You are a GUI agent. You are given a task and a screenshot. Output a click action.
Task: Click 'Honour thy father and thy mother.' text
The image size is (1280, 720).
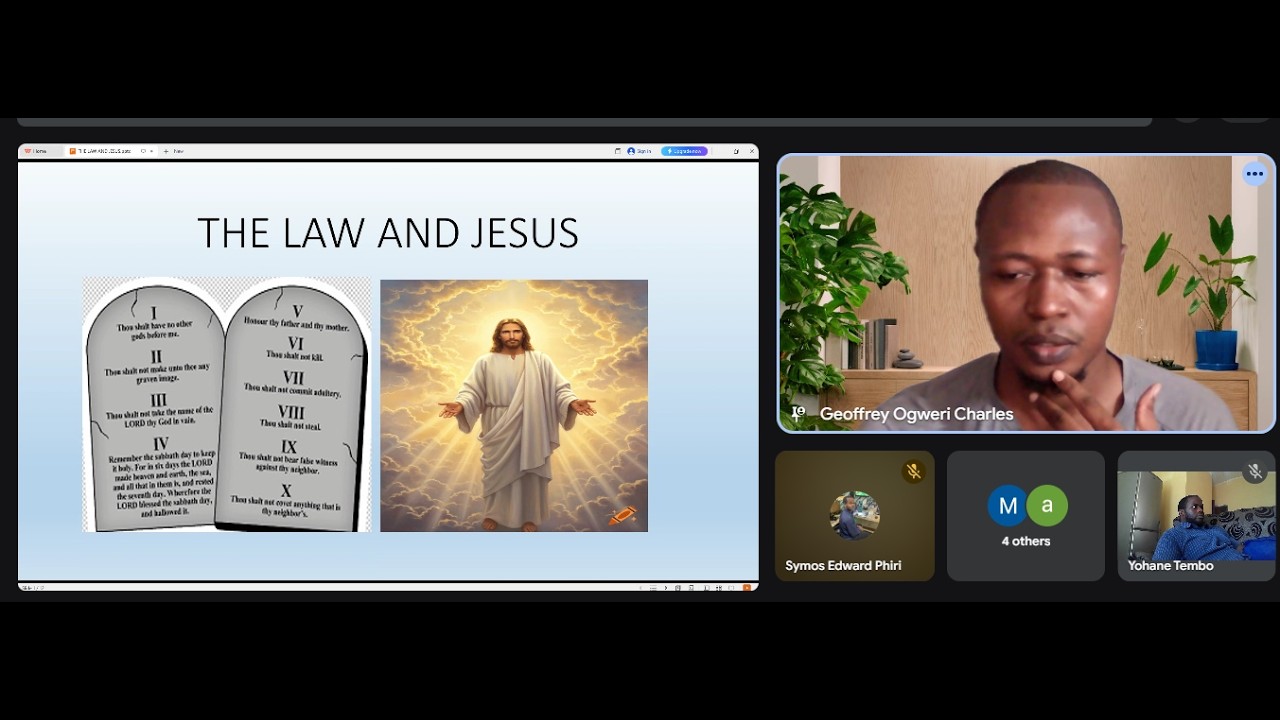(x=296, y=326)
